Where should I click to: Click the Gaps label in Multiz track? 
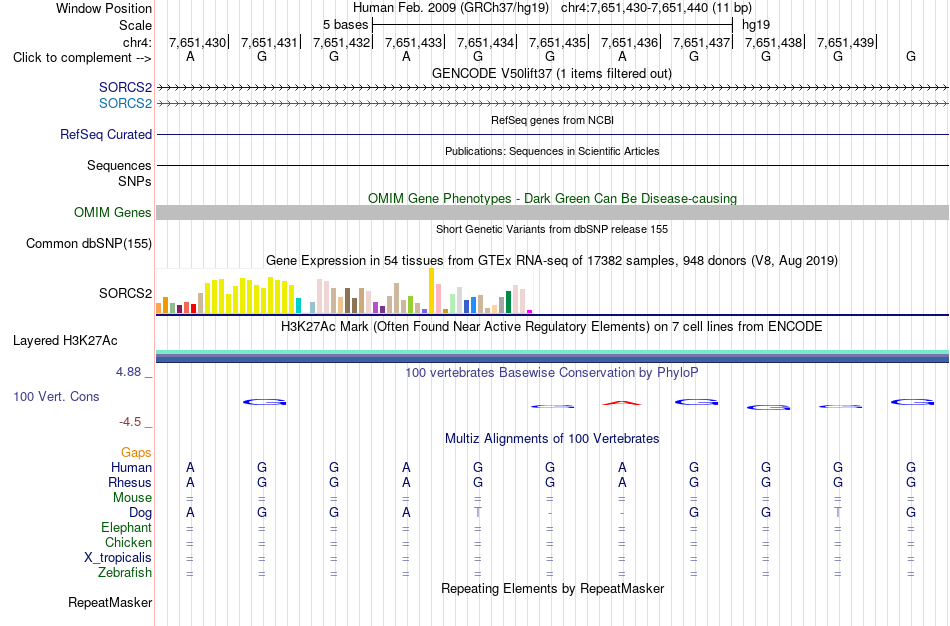pos(136,453)
